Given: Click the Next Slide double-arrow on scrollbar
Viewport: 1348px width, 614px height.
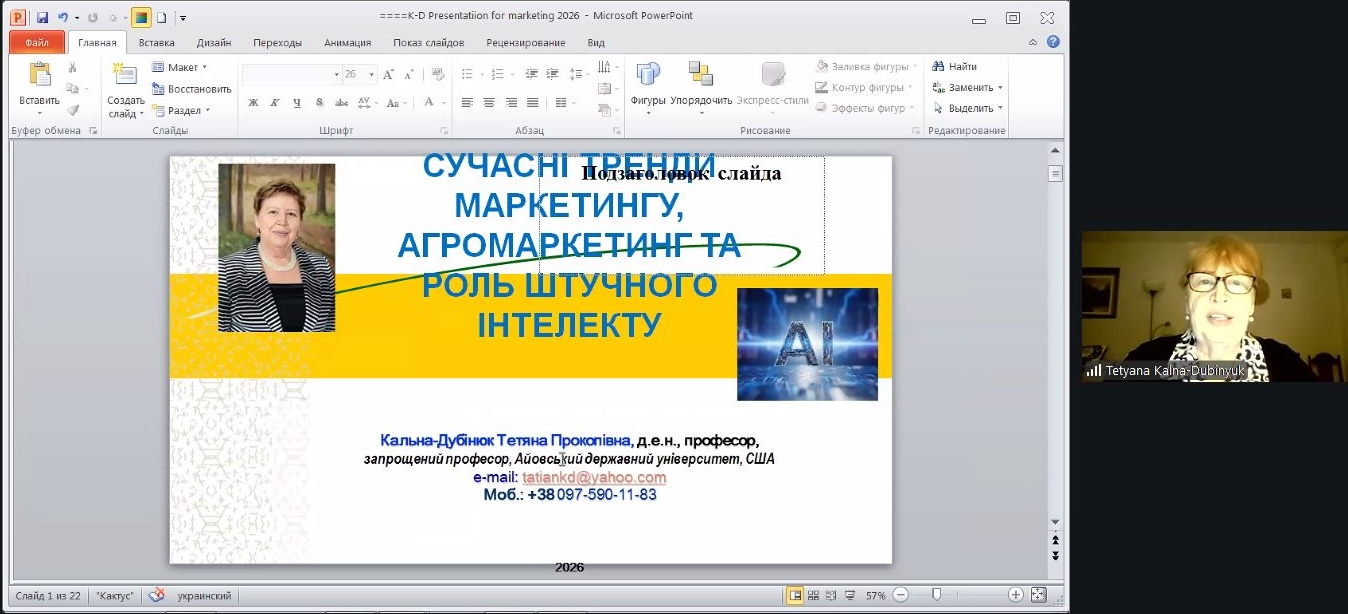Looking at the screenshot, I should click(1055, 555).
